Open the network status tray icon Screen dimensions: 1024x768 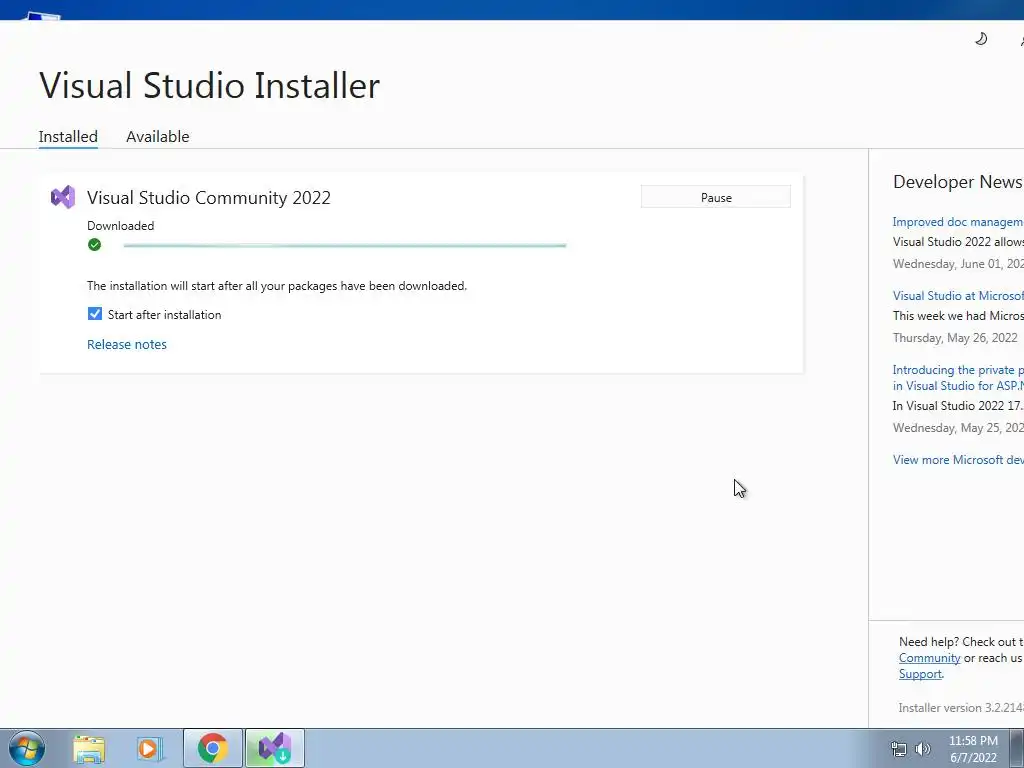[899, 749]
